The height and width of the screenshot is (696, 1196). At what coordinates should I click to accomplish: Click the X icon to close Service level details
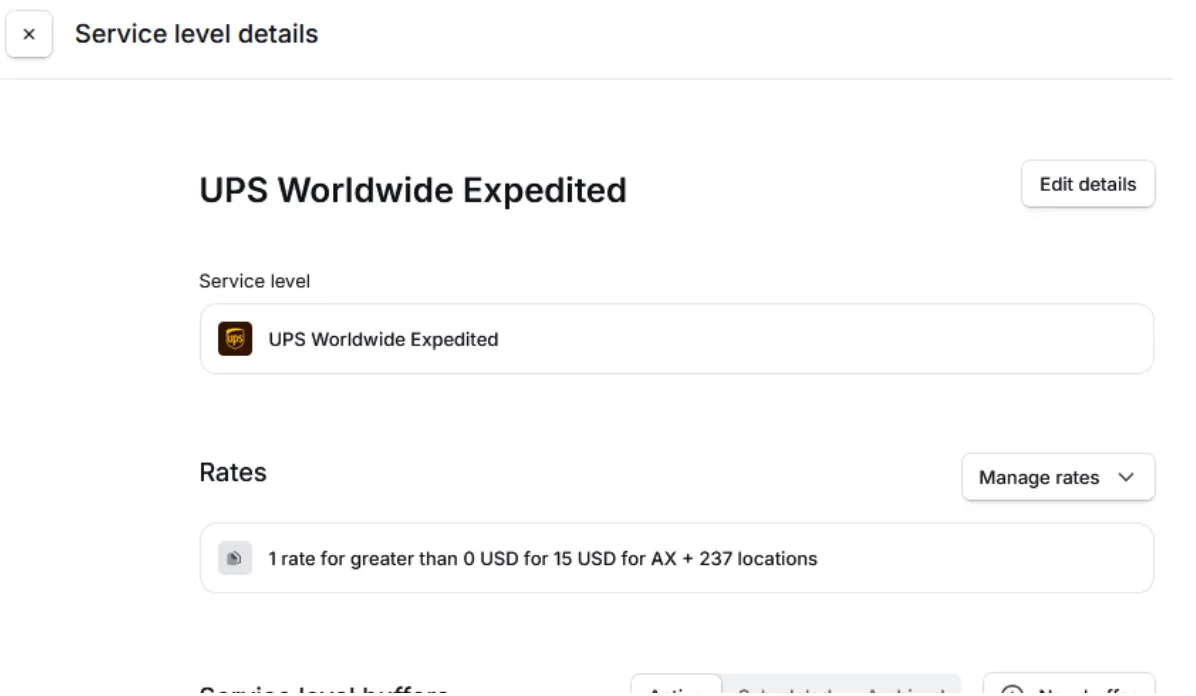click(29, 33)
